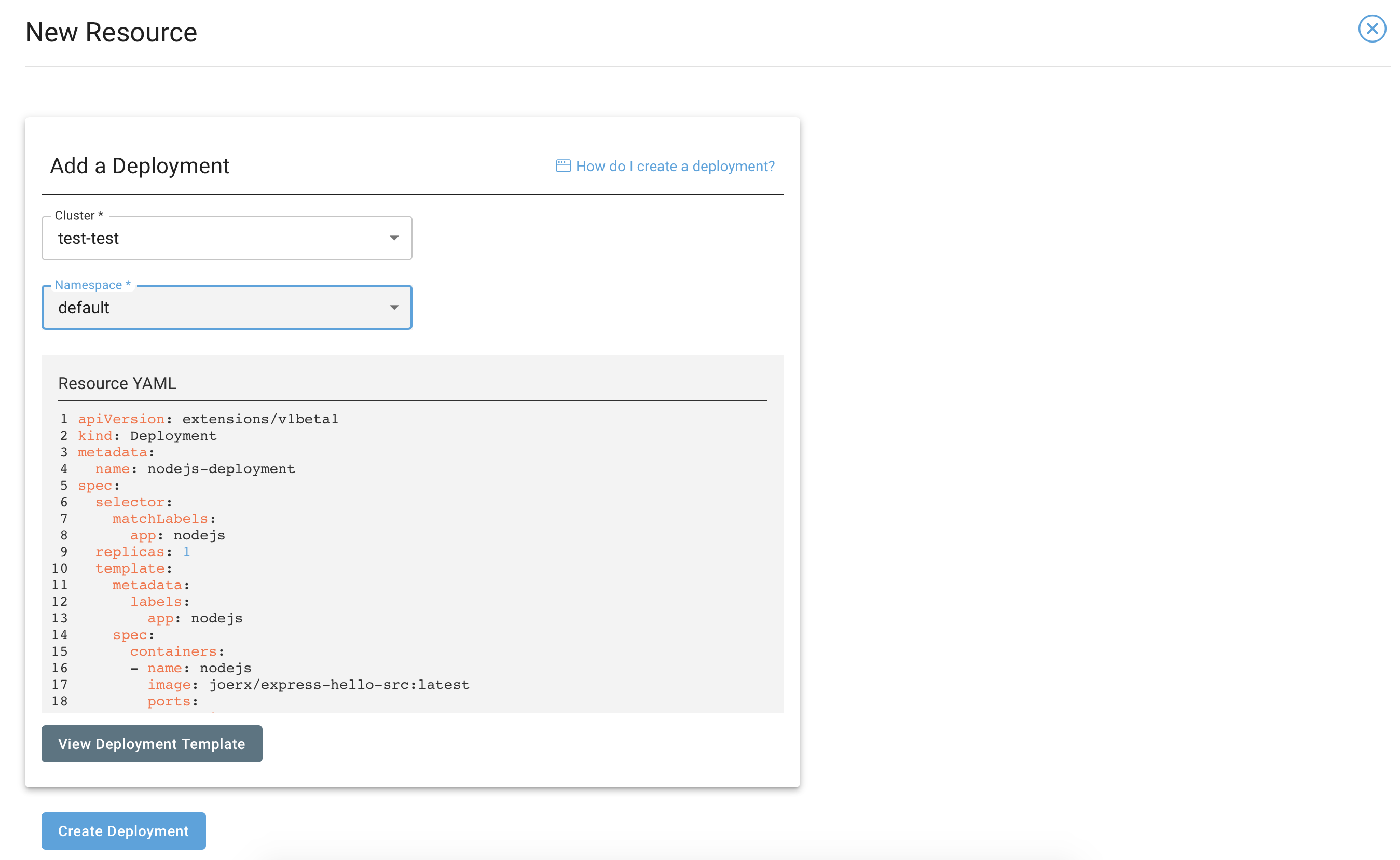
Task: Click the ports key on line 18
Action: click(x=169, y=701)
